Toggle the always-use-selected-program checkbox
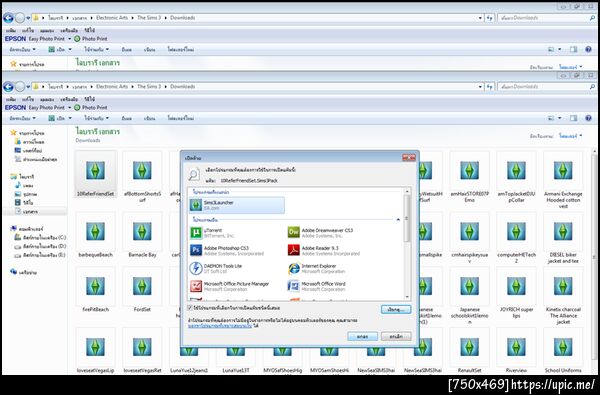 190,308
